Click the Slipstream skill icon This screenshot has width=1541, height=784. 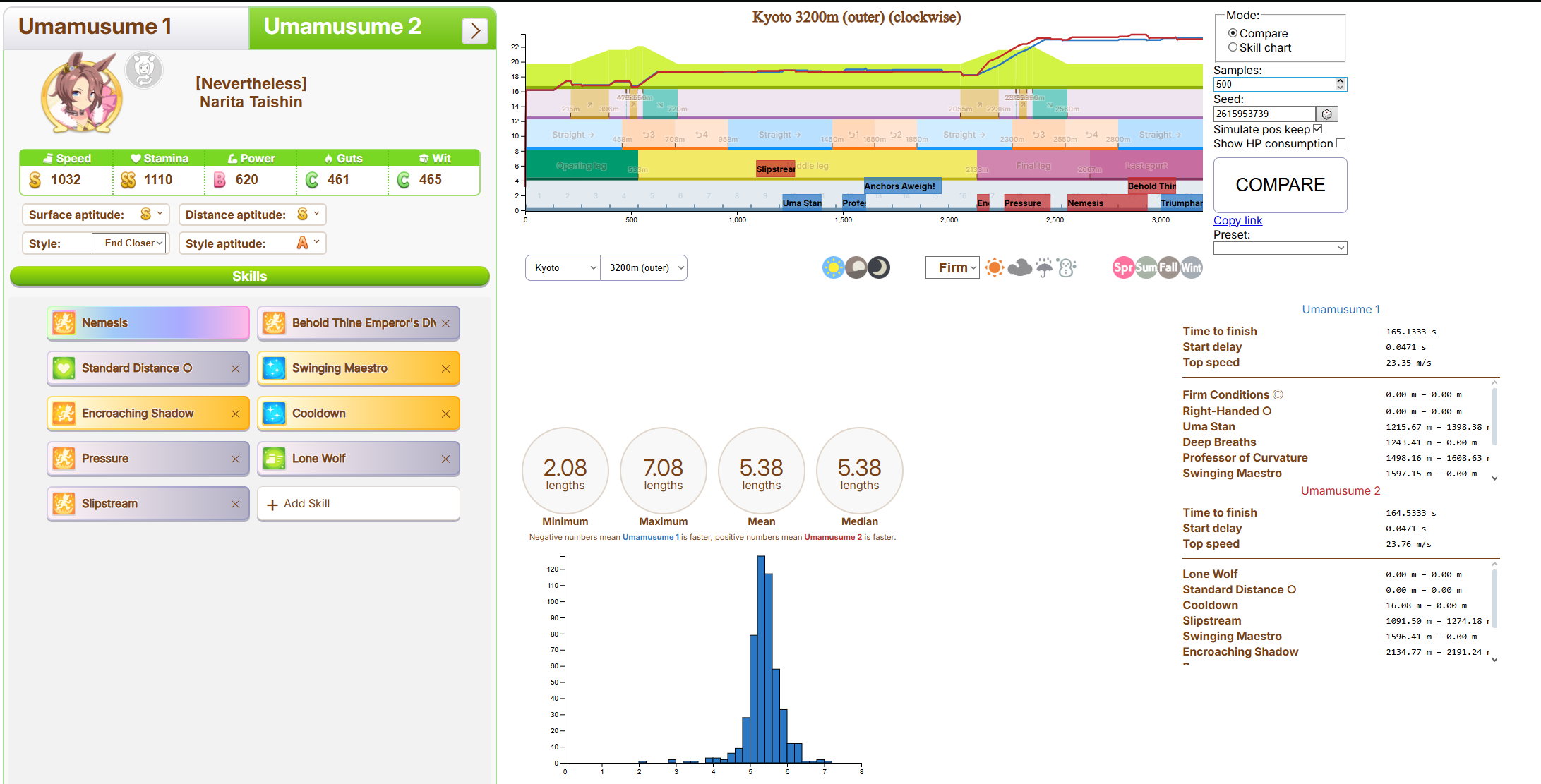pos(64,504)
